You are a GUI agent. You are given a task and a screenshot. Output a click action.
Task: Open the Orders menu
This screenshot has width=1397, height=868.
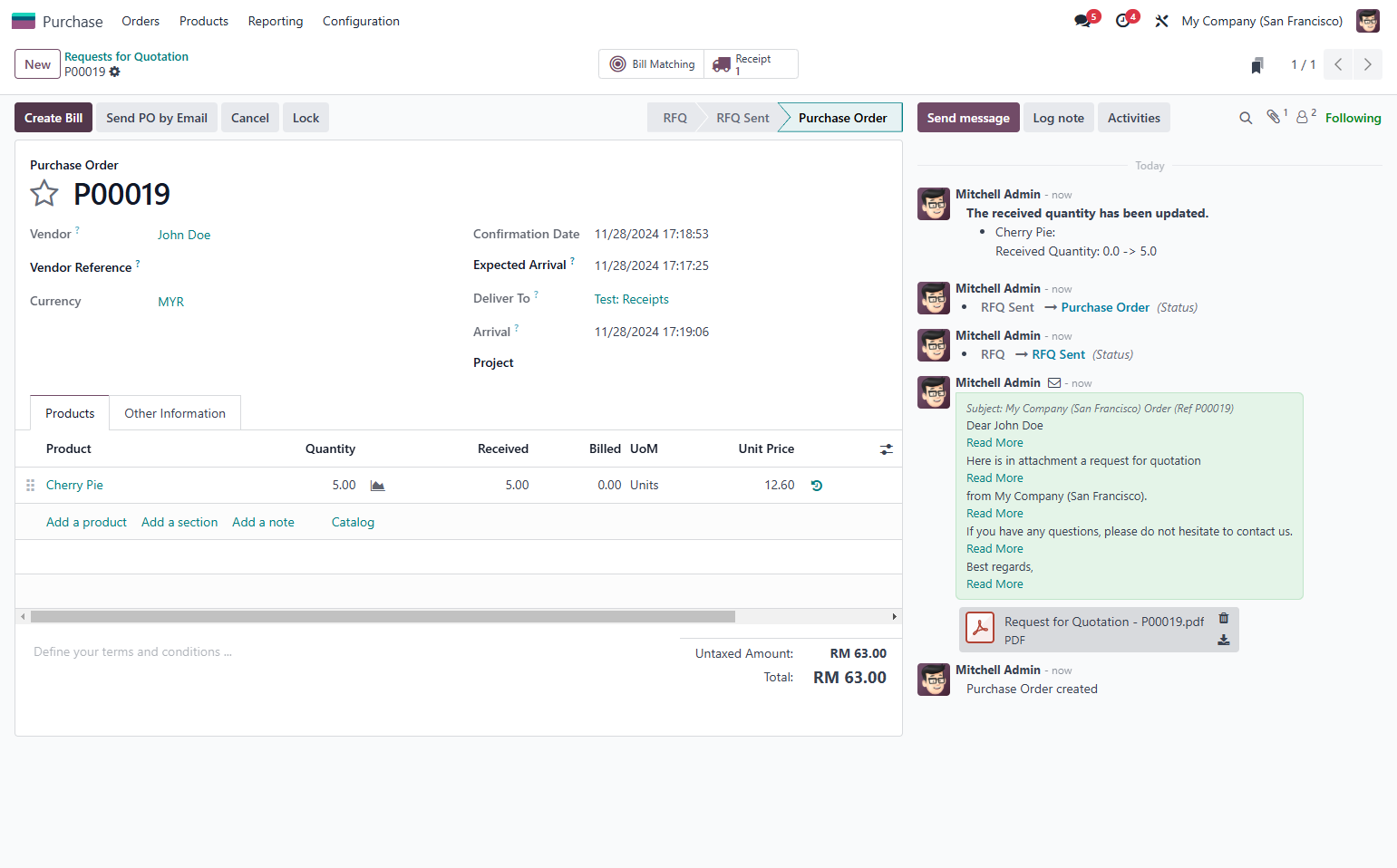(141, 21)
